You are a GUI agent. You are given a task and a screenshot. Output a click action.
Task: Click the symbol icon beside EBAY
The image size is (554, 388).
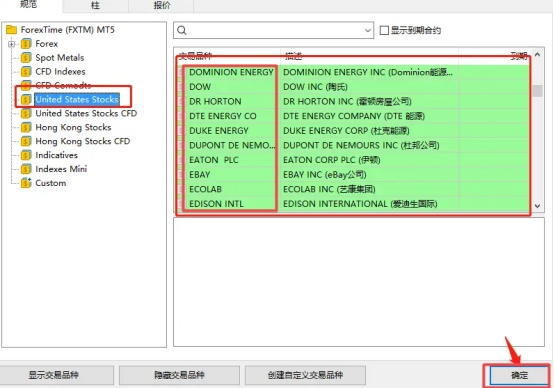[x=181, y=175]
